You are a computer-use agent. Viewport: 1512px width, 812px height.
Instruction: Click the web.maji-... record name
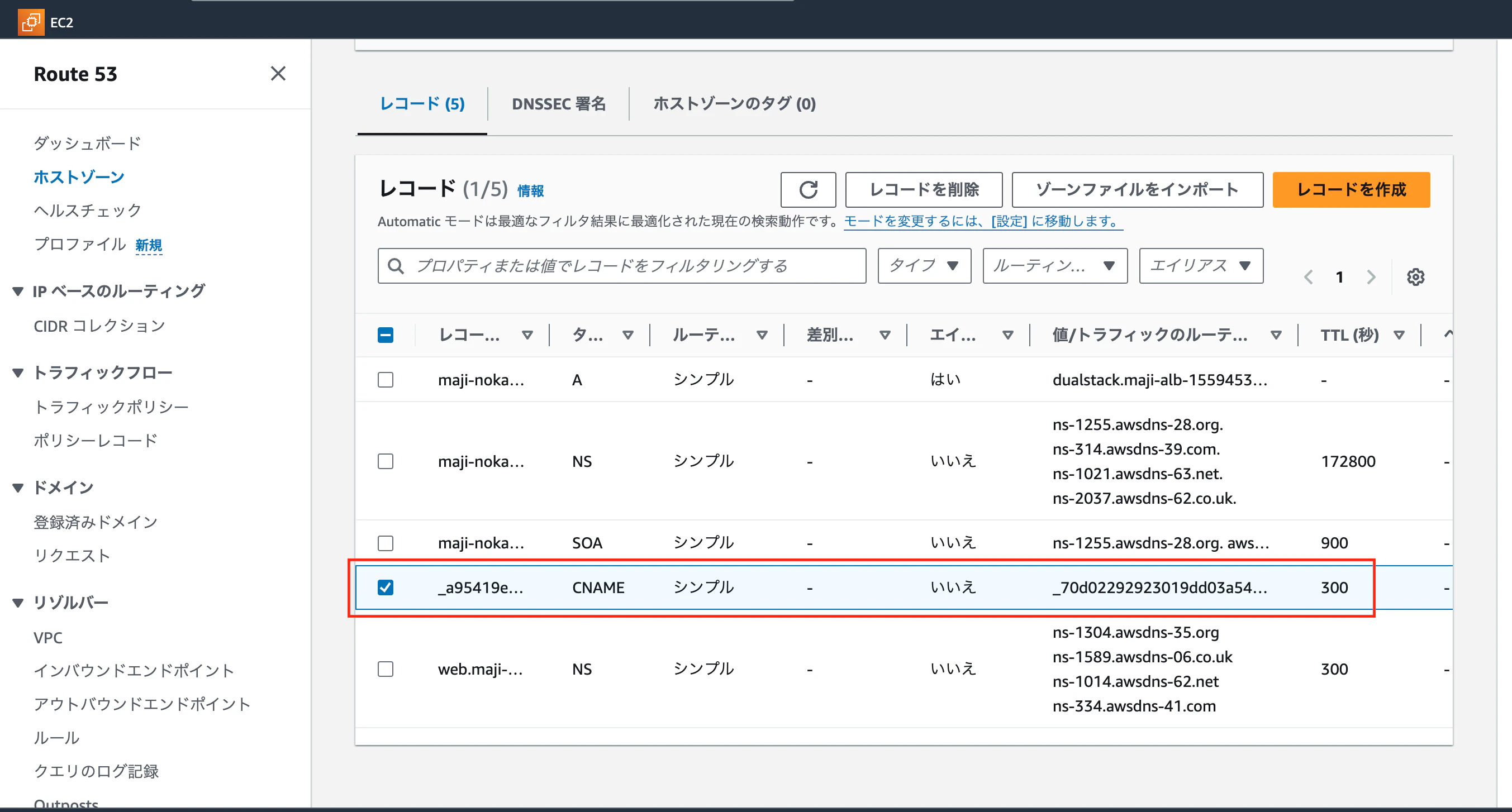pos(480,669)
